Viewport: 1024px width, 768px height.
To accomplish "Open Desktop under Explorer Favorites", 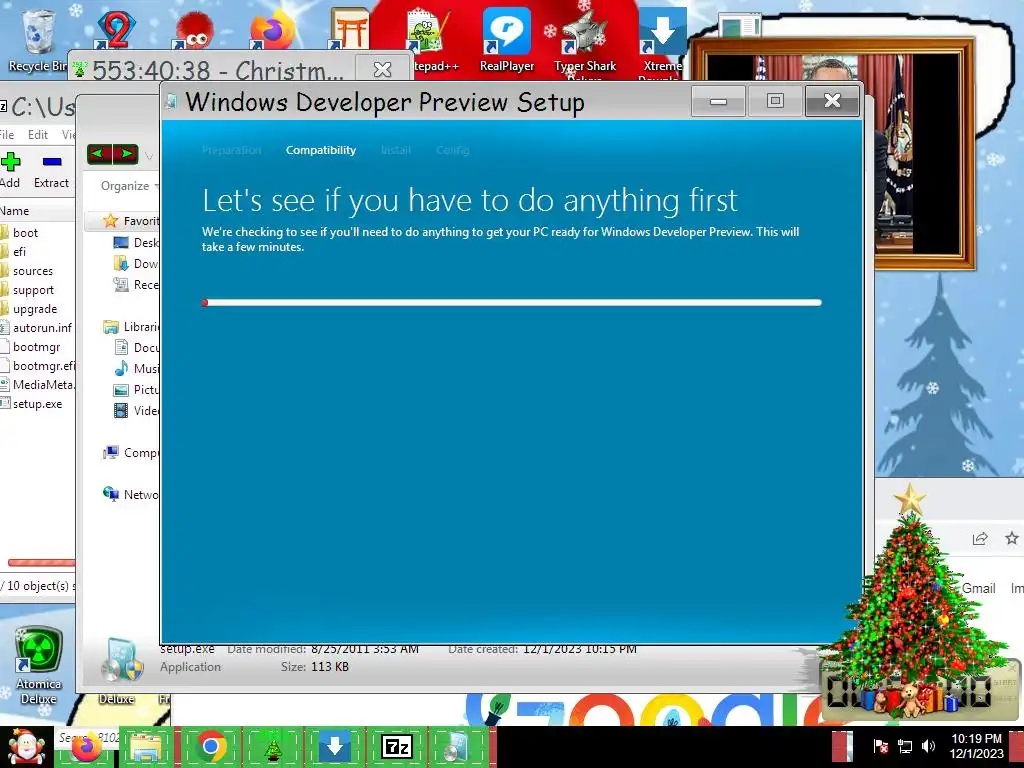I will (136, 242).
